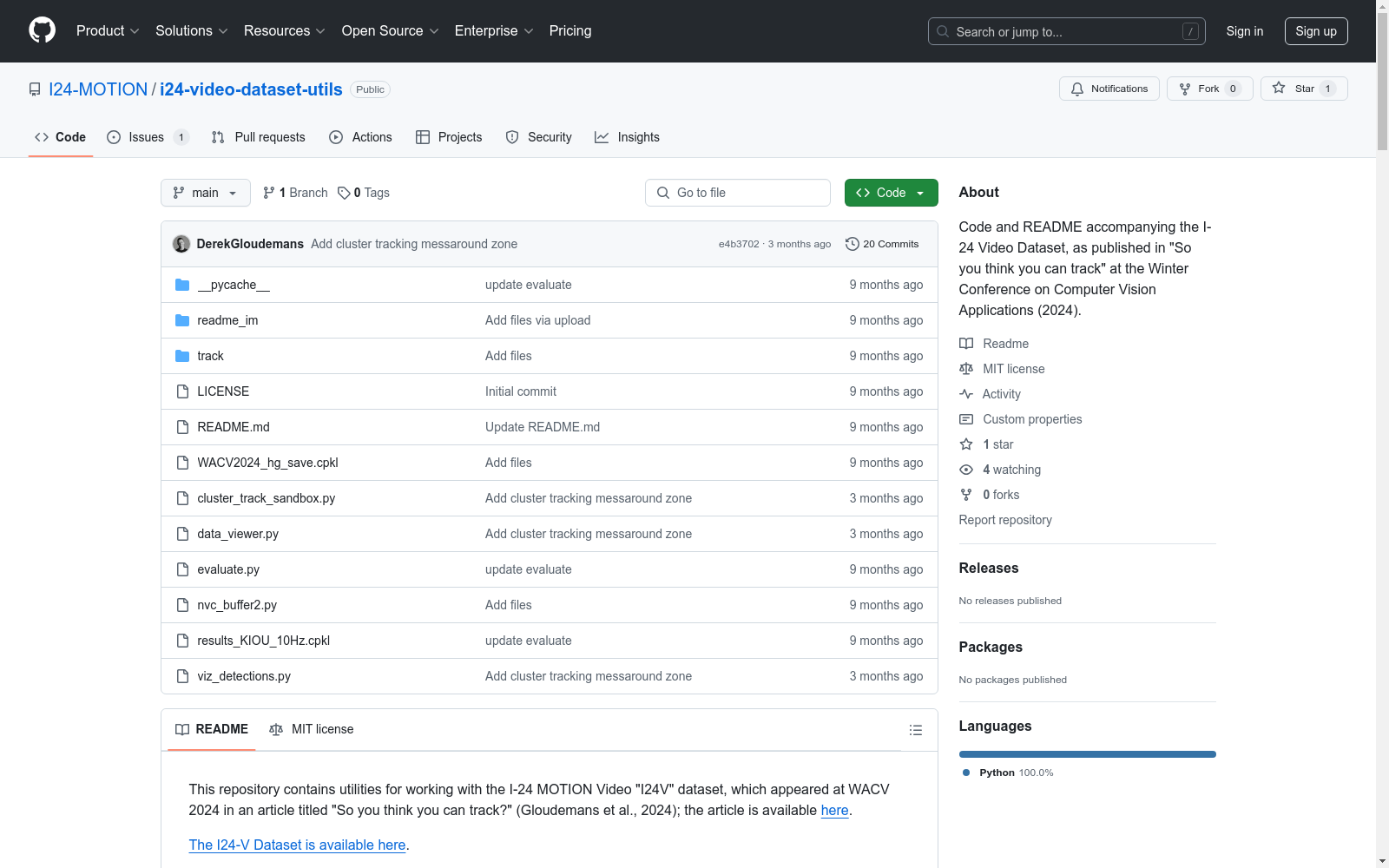Viewport: 1389px width, 868px height.
Task: Open the readme_im folder icon
Action: (182, 320)
